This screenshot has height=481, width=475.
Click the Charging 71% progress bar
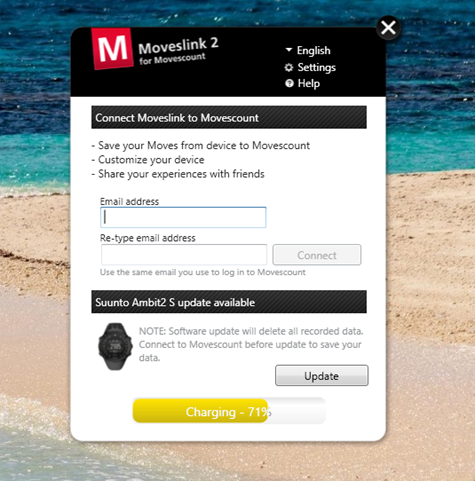coord(229,411)
